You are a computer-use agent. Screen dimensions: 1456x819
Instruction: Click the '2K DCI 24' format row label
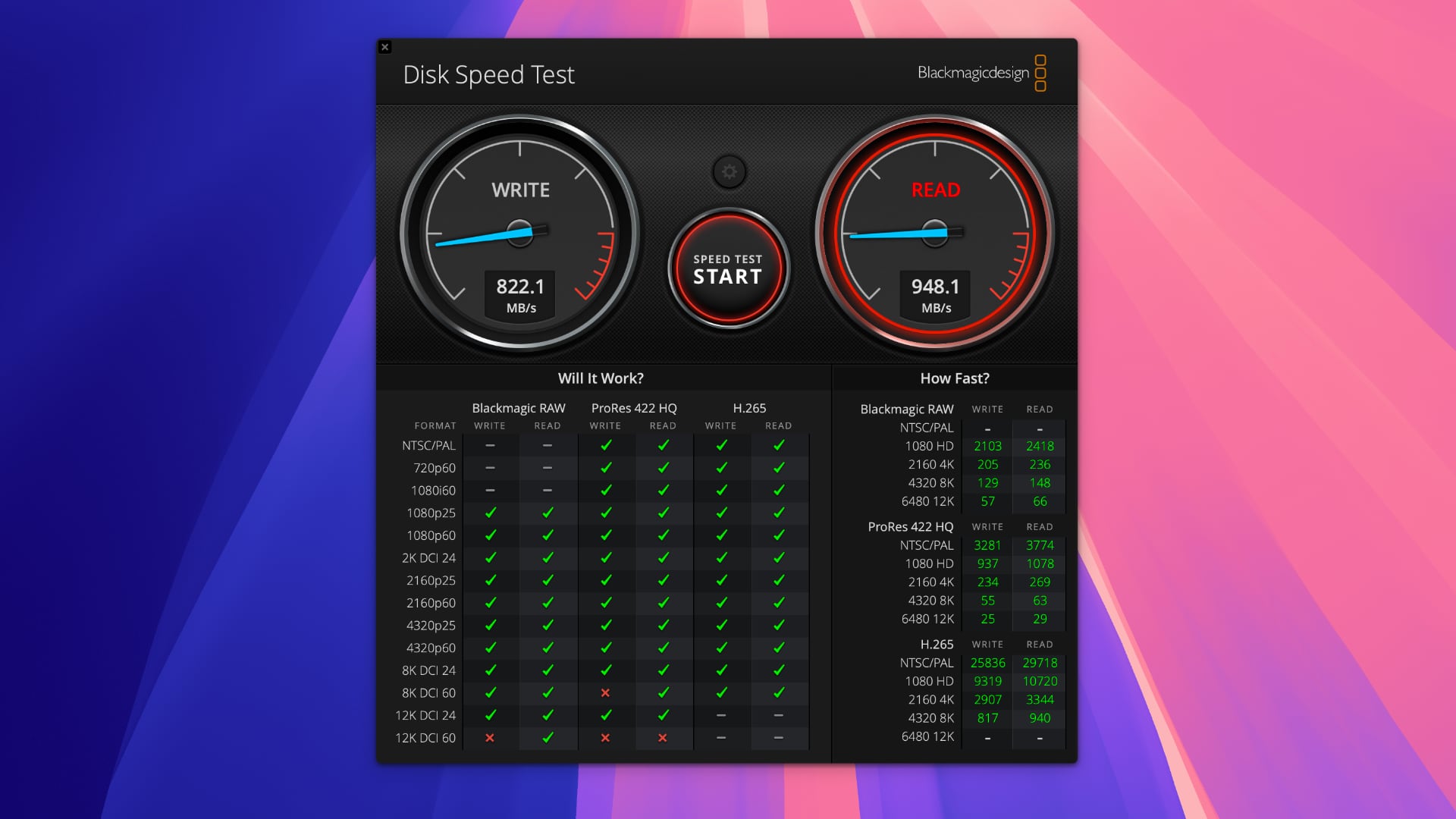428,558
